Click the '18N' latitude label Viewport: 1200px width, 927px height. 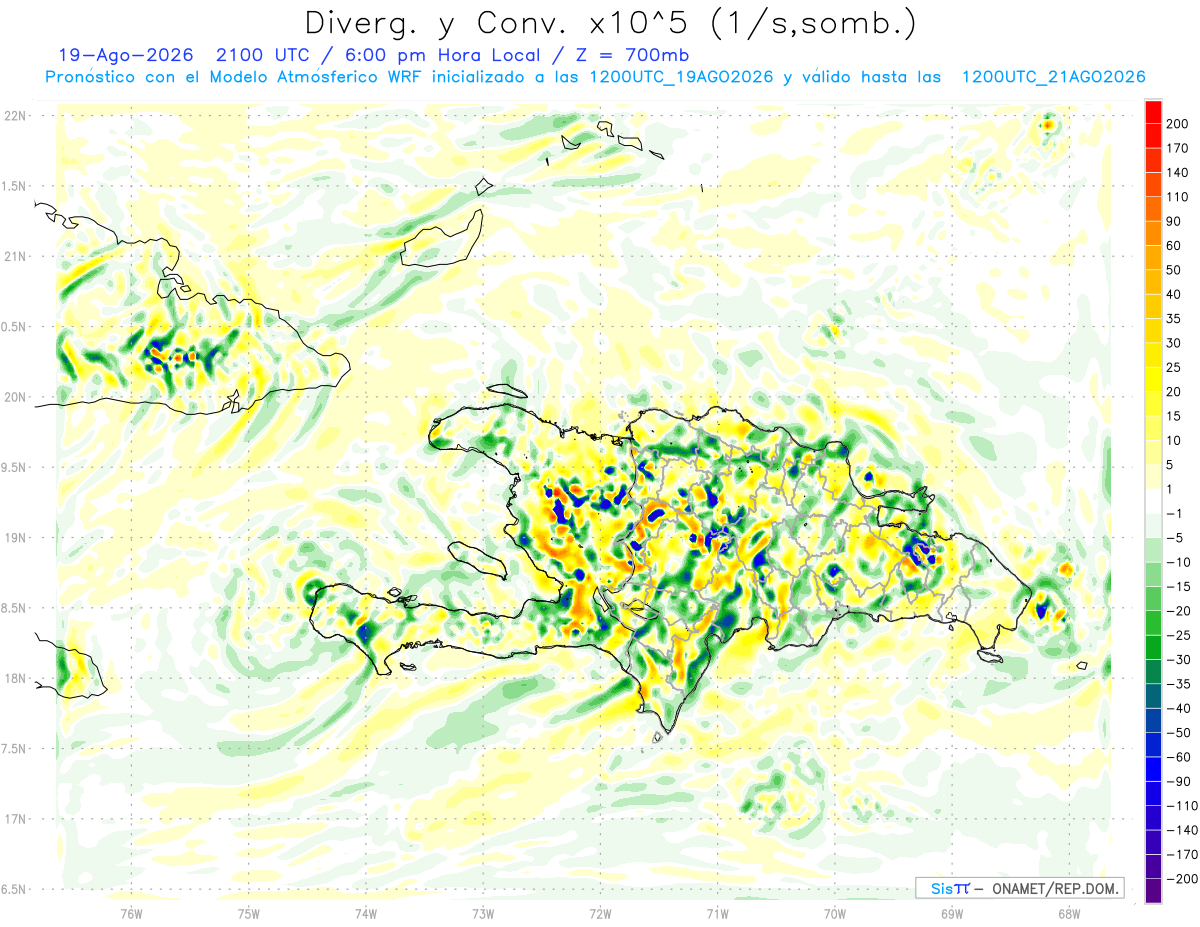tap(14, 678)
